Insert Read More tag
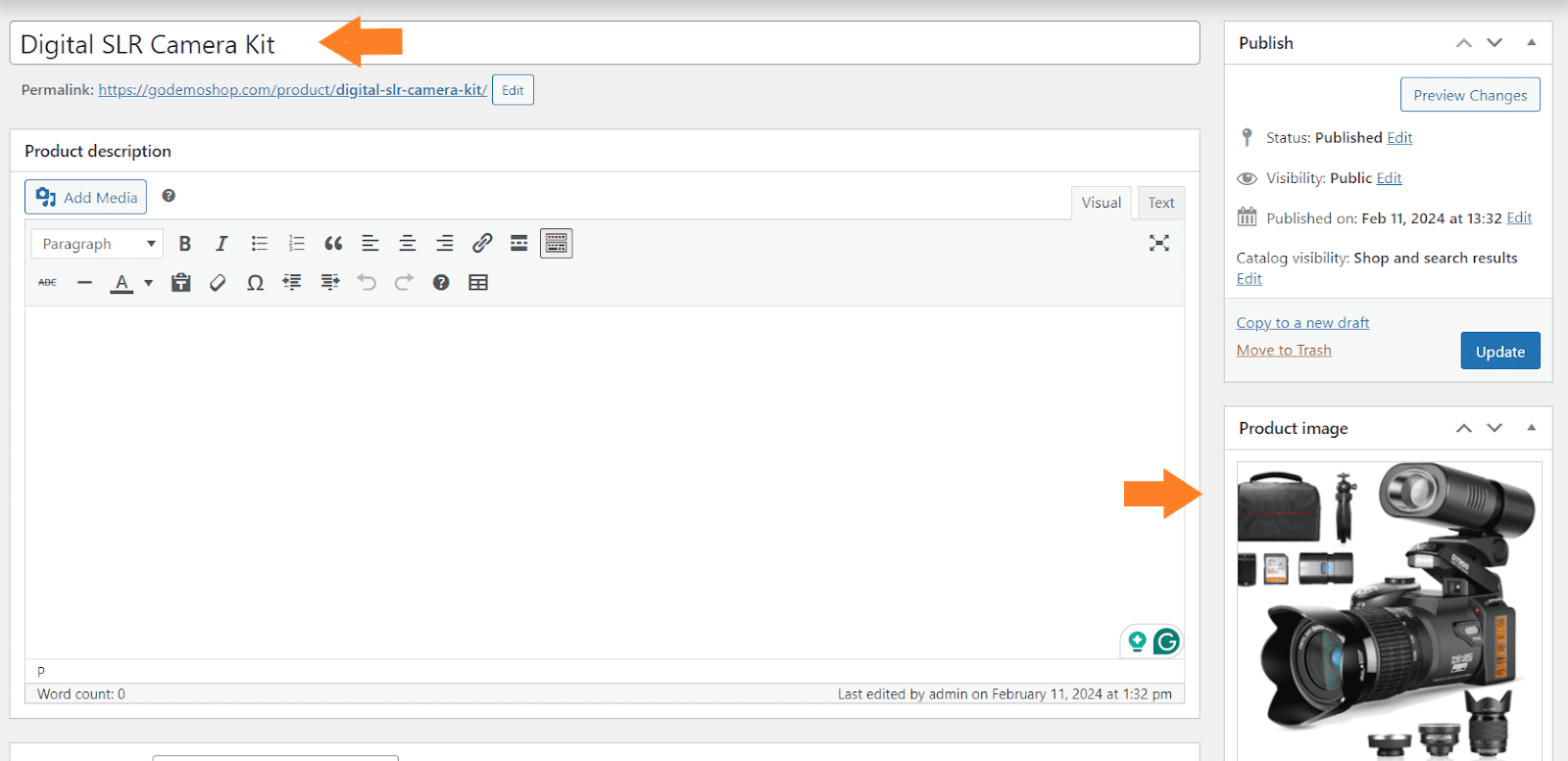Viewport: 1568px width, 761px height. pos(519,243)
